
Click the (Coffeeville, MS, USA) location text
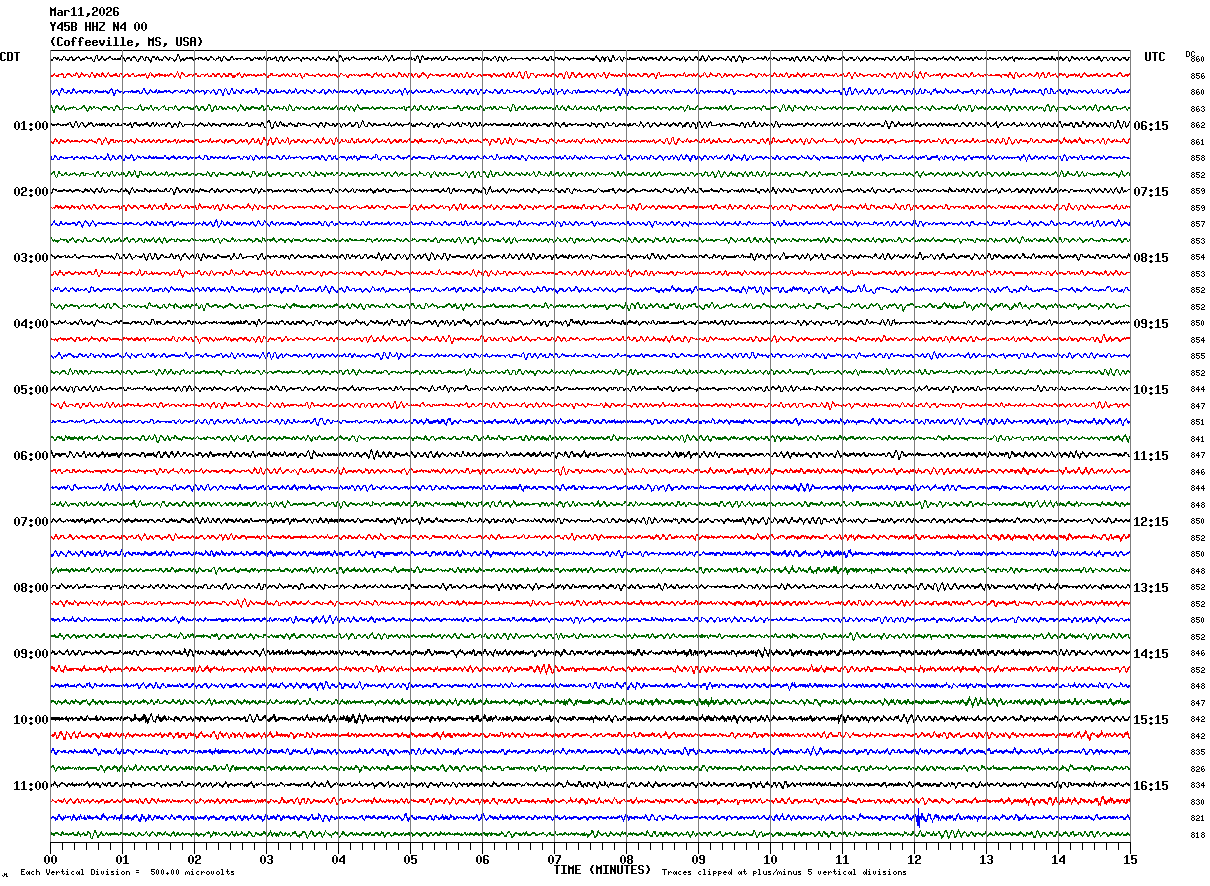(x=126, y=42)
